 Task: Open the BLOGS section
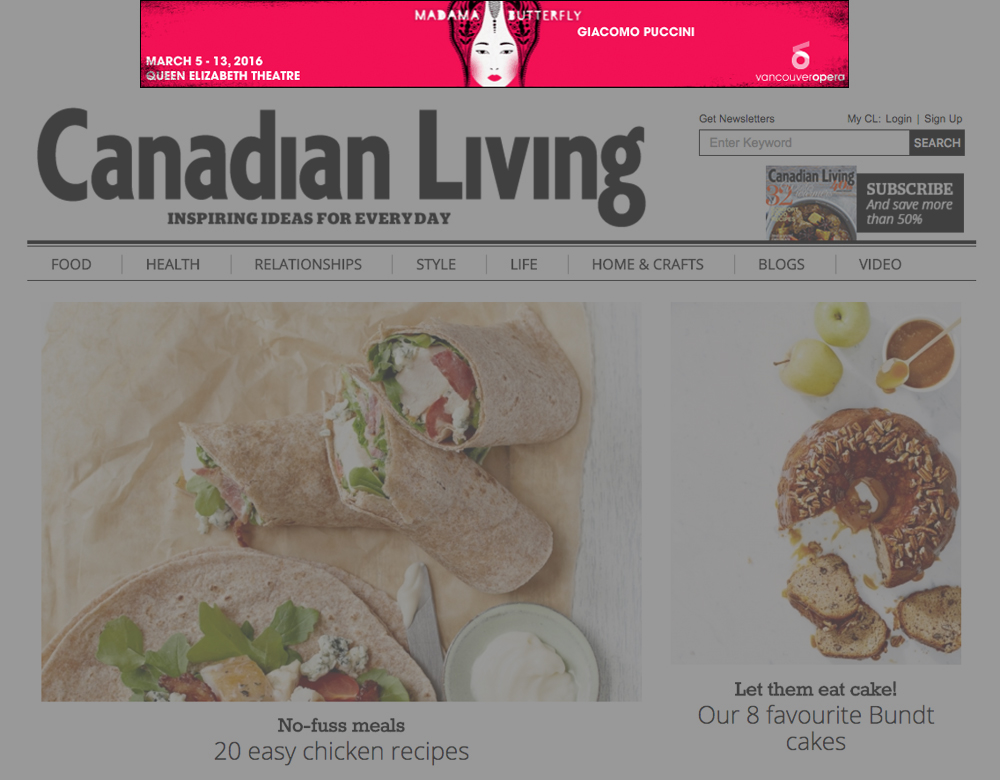point(781,264)
